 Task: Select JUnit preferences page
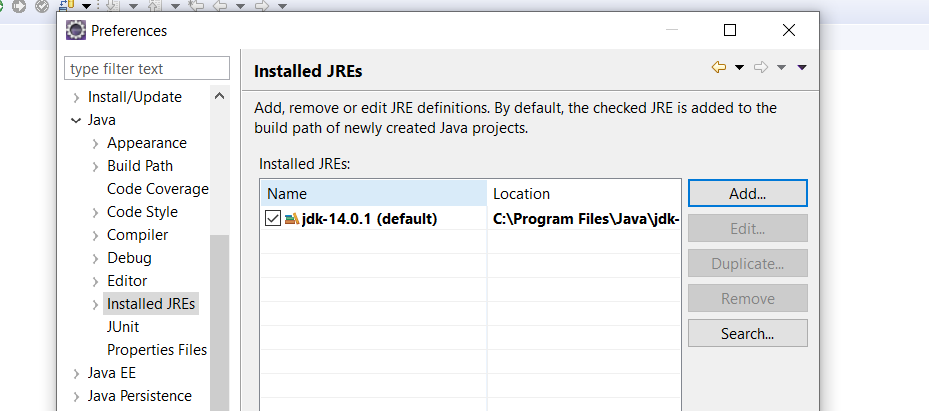coord(123,327)
